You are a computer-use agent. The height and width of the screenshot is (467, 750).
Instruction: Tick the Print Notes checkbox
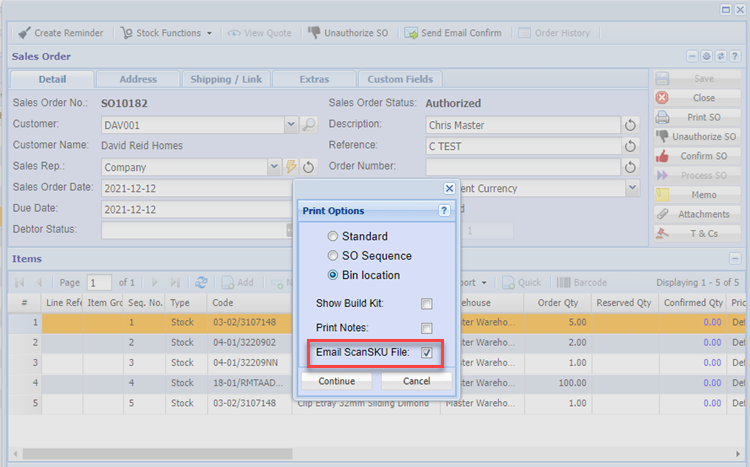[x=426, y=328]
